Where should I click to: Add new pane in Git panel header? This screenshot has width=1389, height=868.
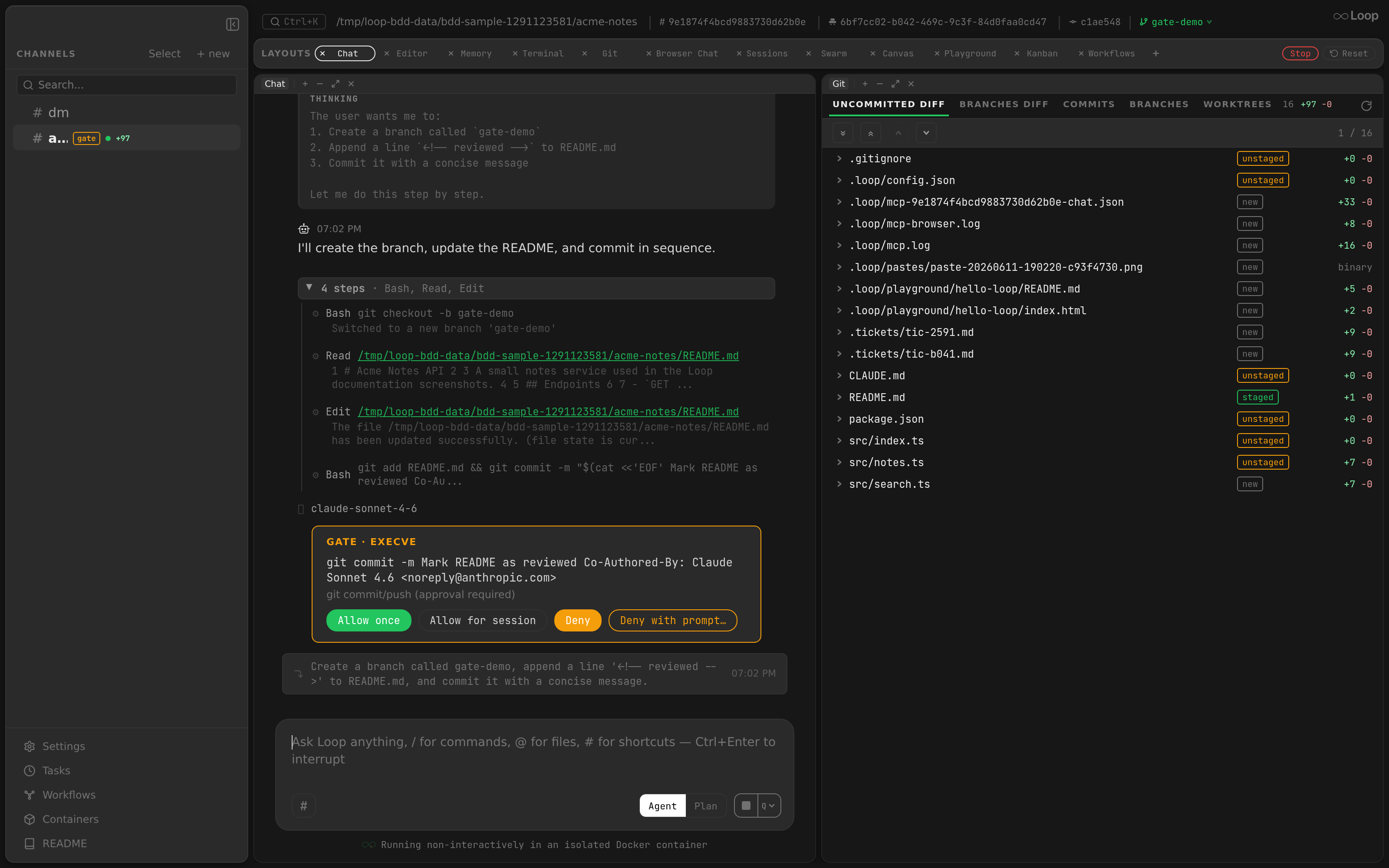[864, 84]
